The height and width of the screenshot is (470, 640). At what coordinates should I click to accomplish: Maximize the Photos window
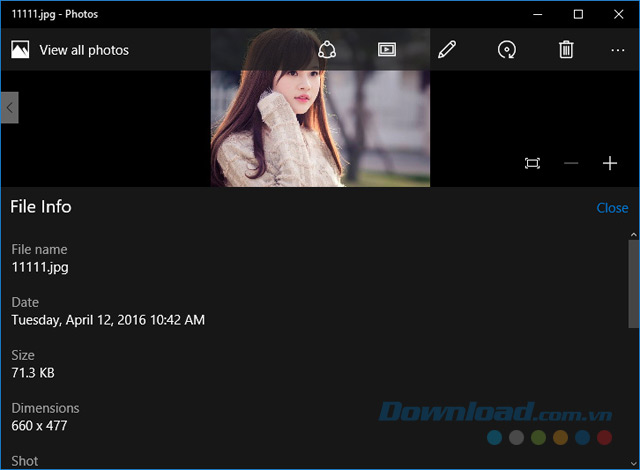tap(578, 14)
